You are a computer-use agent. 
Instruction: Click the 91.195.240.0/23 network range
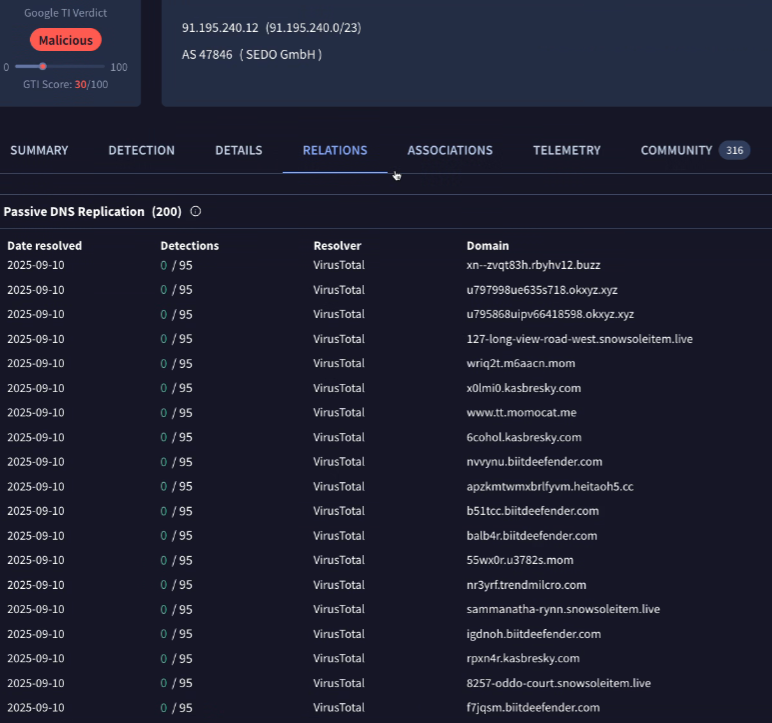(x=313, y=28)
